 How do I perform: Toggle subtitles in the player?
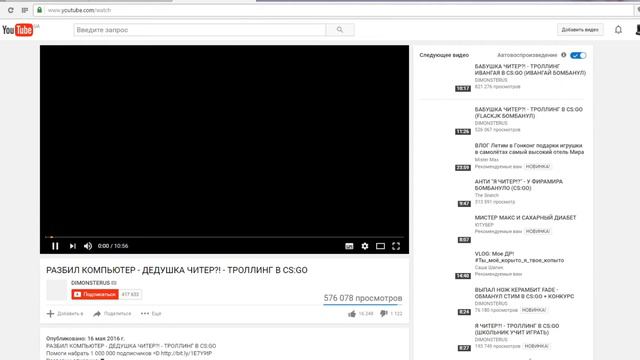pos(349,246)
